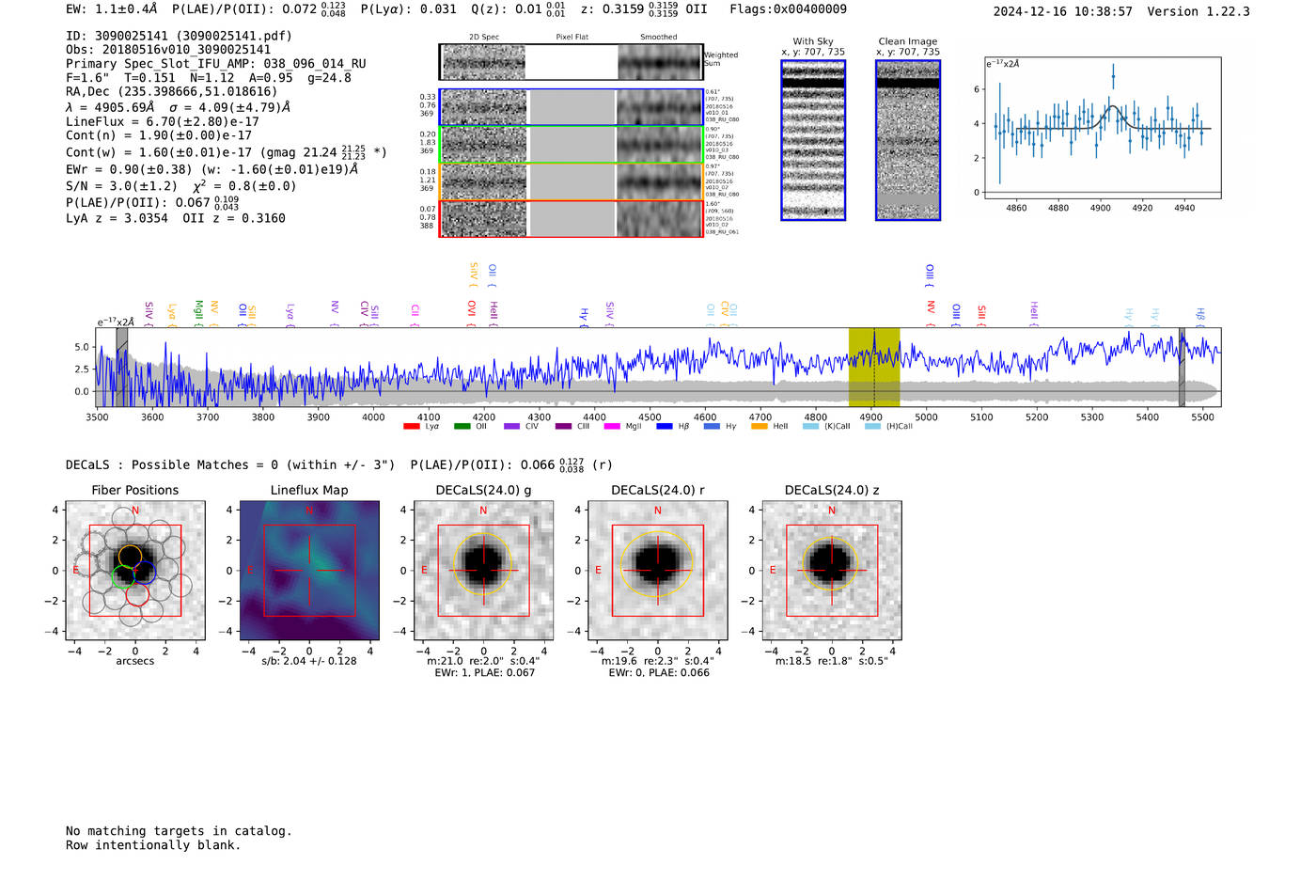Open the Lineflux Map image
The width and height of the screenshot is (1316, 896).
click(309, 570)
